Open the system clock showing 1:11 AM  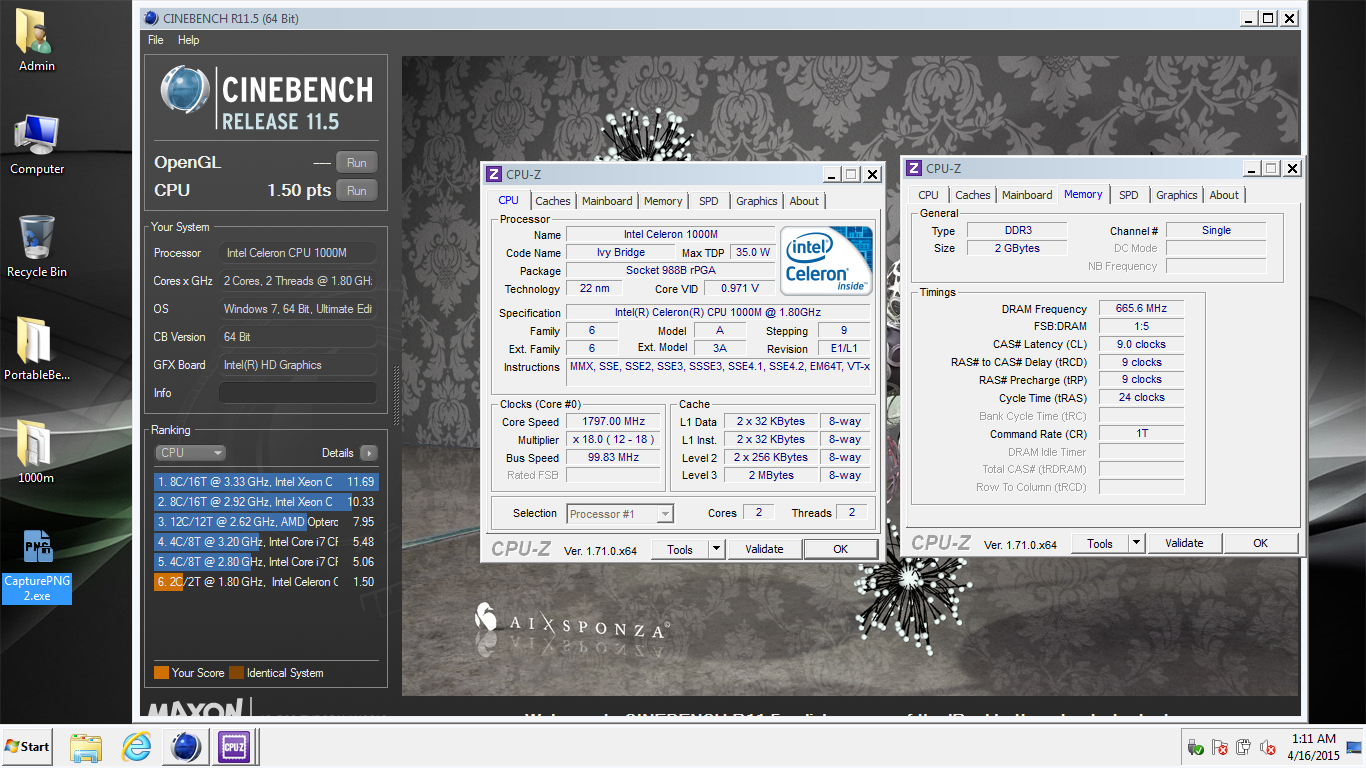point(1313,747)
